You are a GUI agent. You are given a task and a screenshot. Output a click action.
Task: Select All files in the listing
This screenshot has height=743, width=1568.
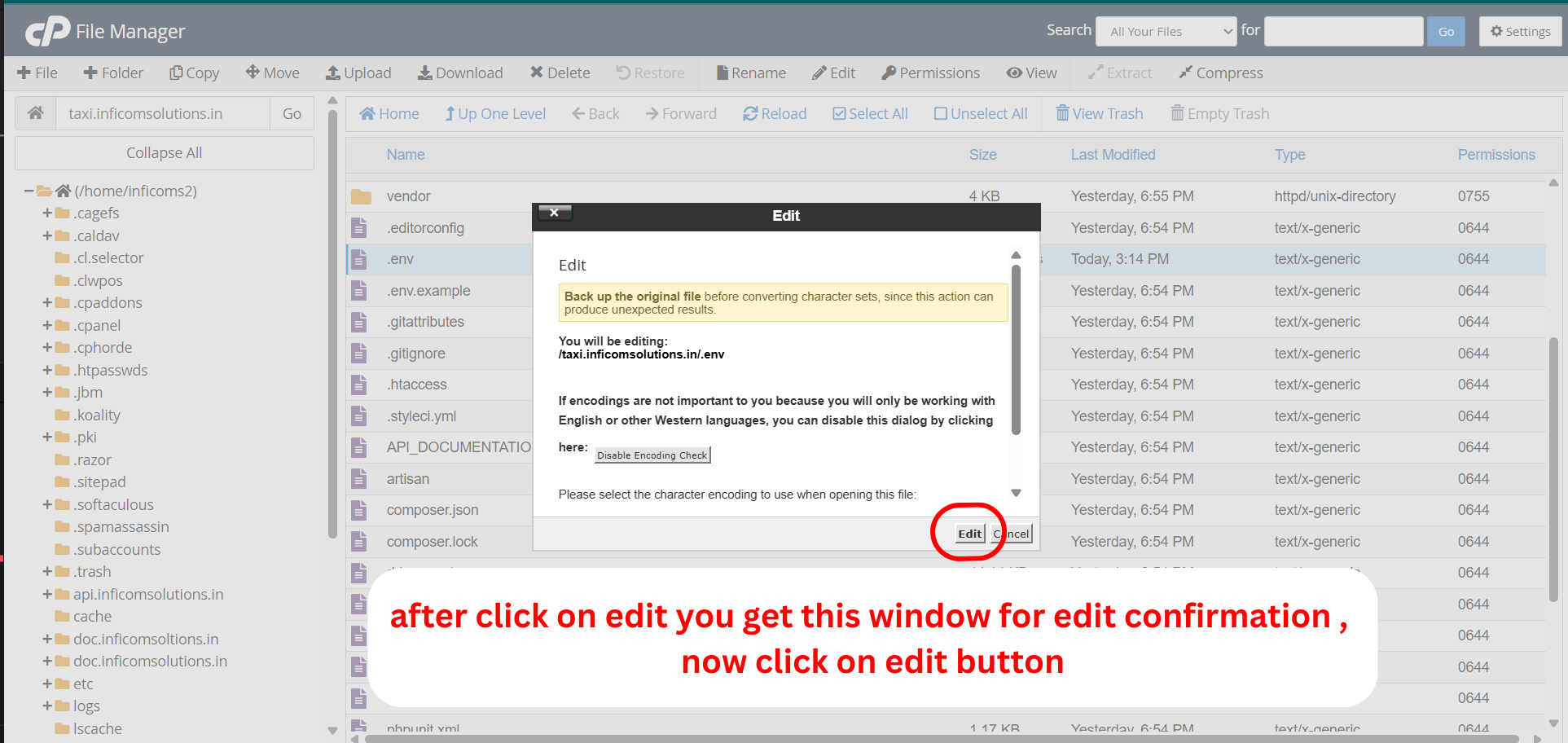click(x=870, y=113)
